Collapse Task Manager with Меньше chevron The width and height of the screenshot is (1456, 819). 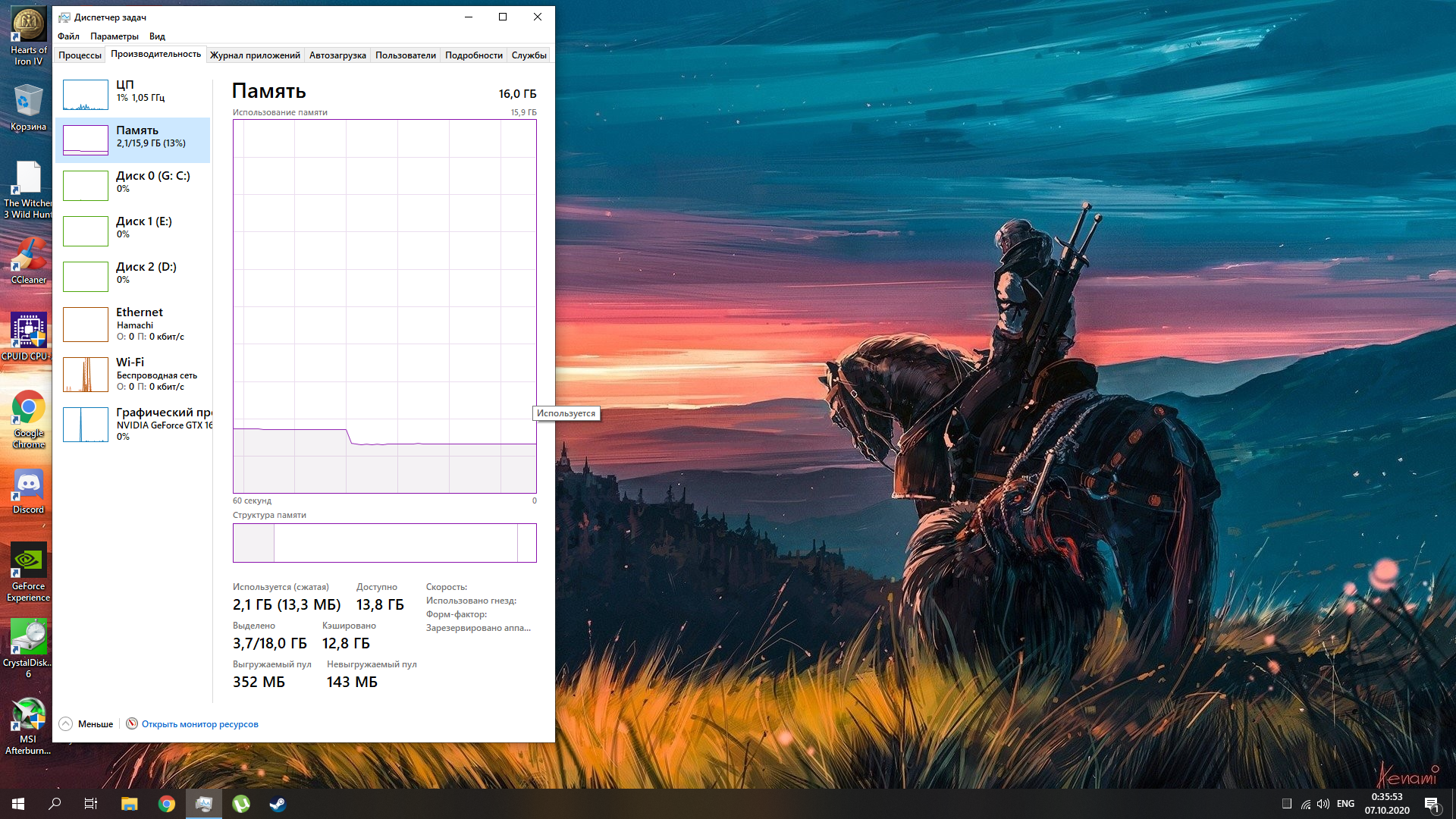tap(67, 724)
